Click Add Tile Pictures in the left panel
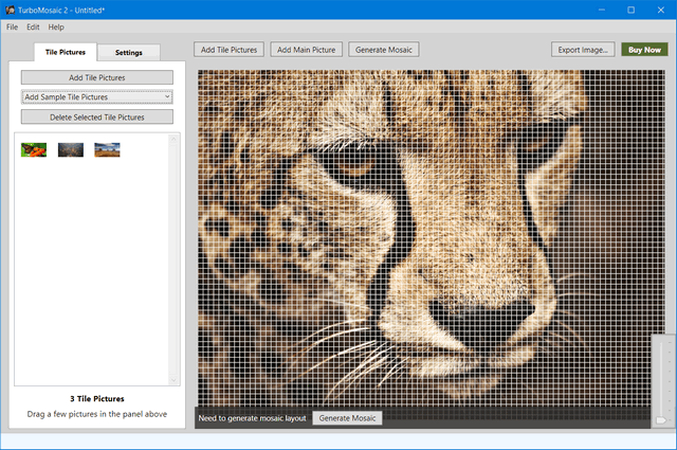 tap(97, 78)
